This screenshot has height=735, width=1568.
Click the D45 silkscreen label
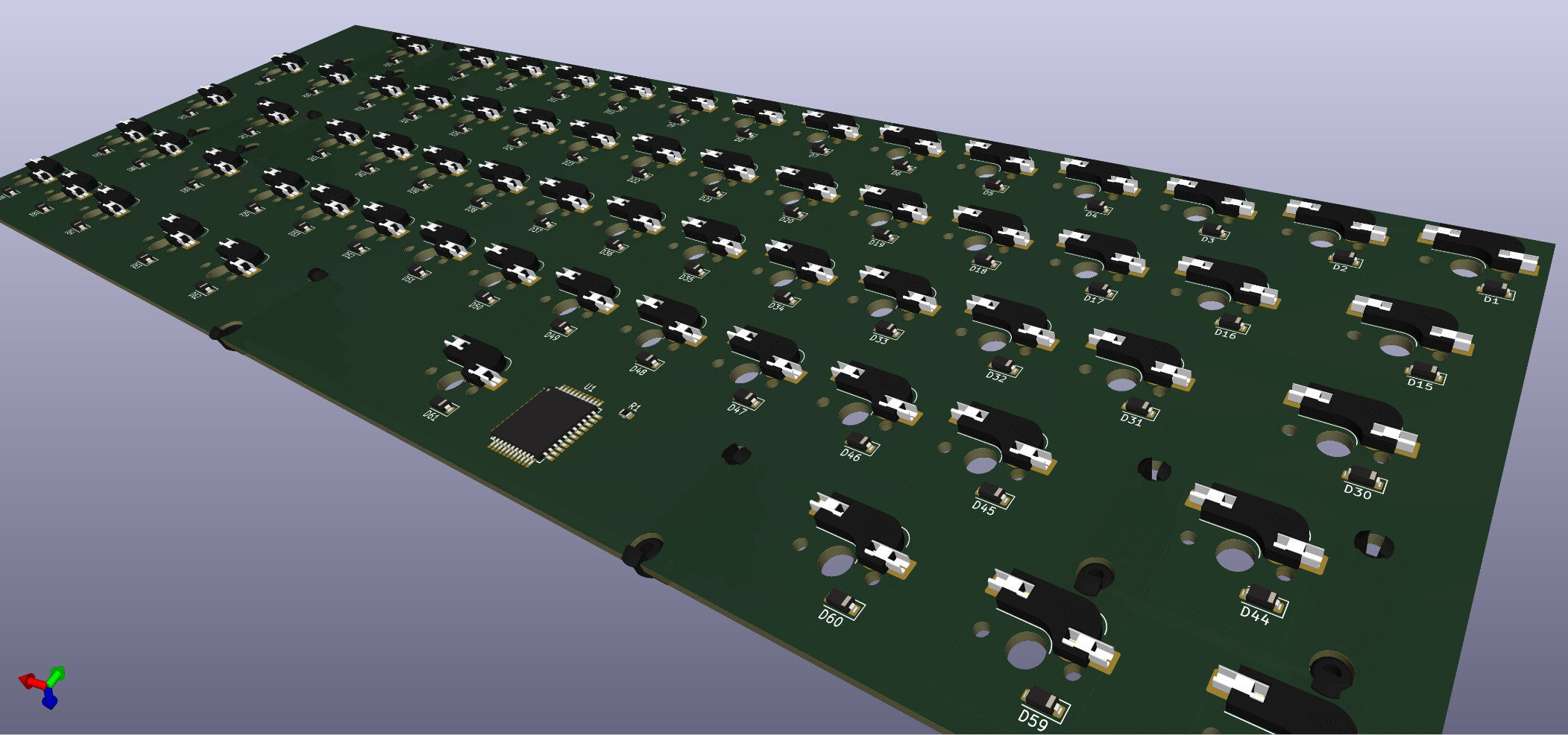click(983, 508)
